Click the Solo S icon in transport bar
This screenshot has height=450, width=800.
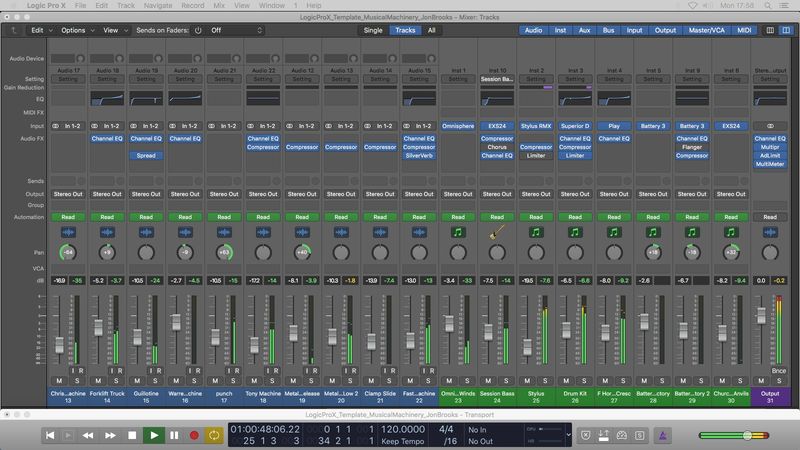coord(639,435)
